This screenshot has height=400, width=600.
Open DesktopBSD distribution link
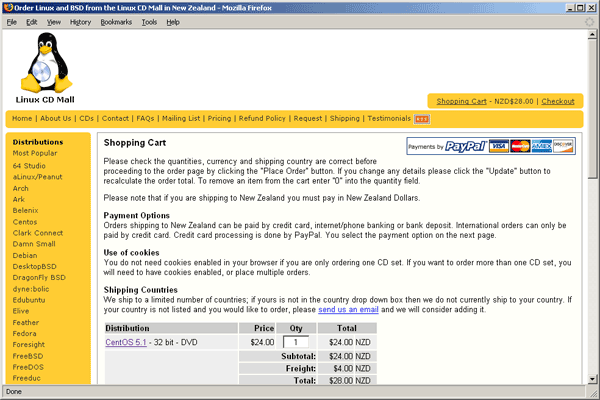click(x=34, y=267)
